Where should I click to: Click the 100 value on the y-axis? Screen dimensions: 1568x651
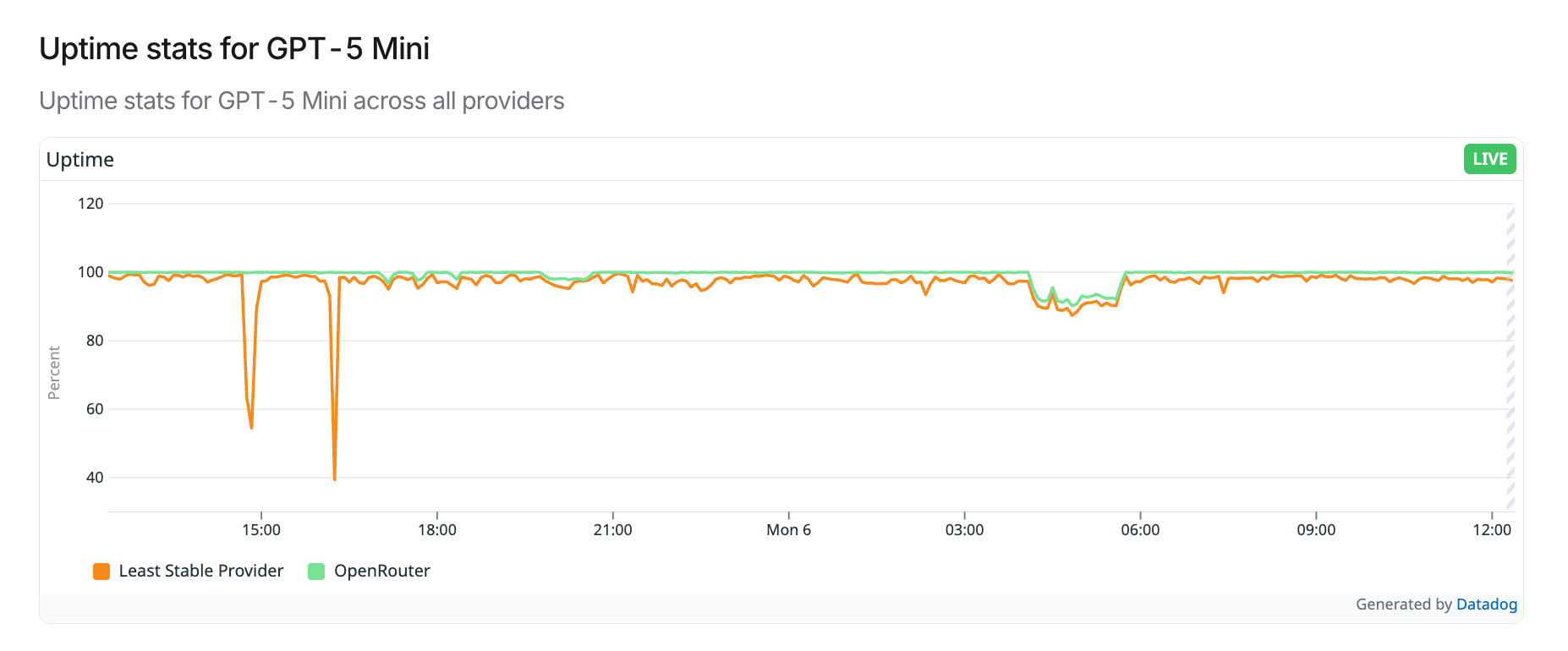[90, 272]
